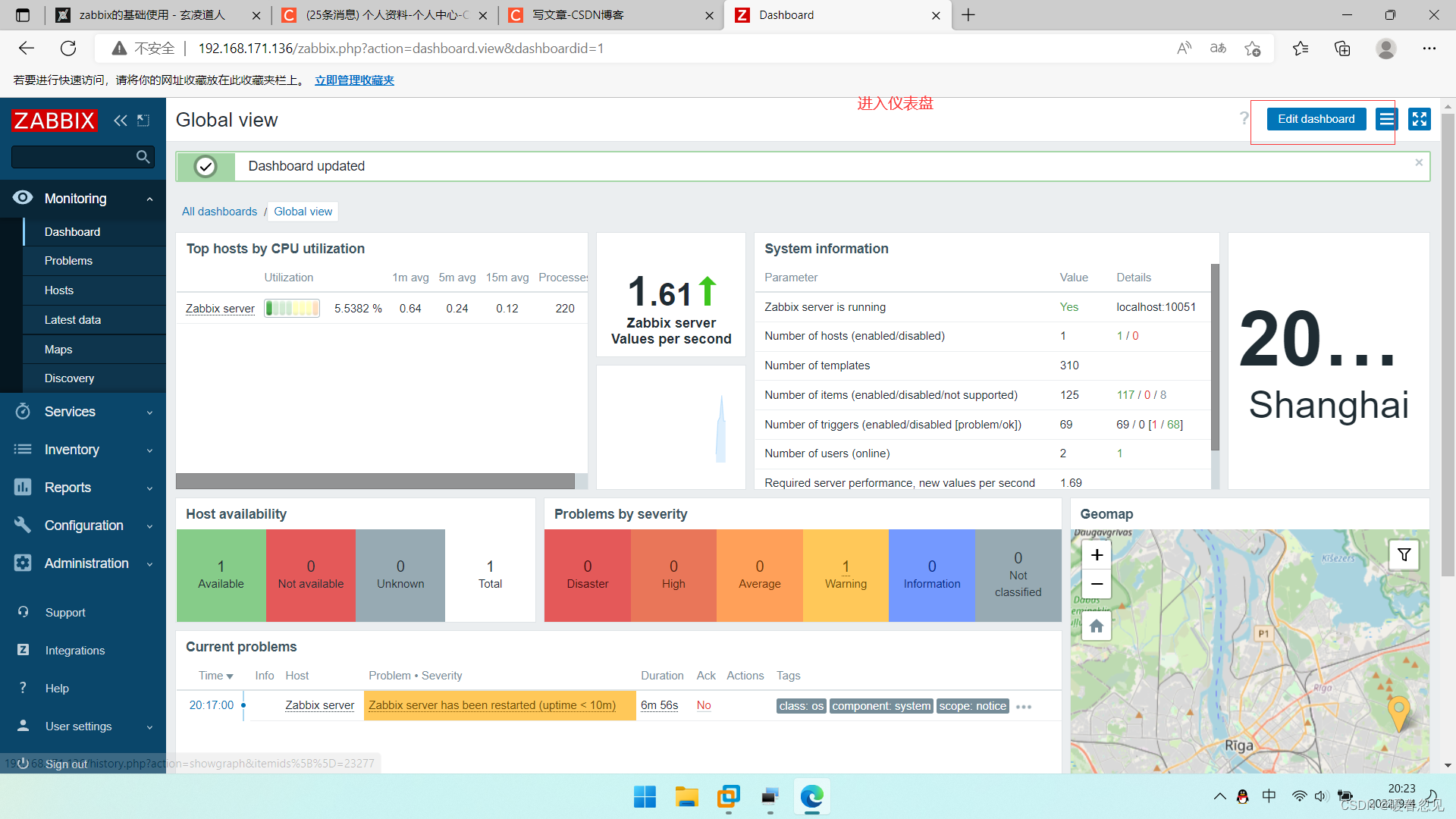Click 6m 56s duration link
This screenshot has width=1456, height=819.
(x=659, y=705)
